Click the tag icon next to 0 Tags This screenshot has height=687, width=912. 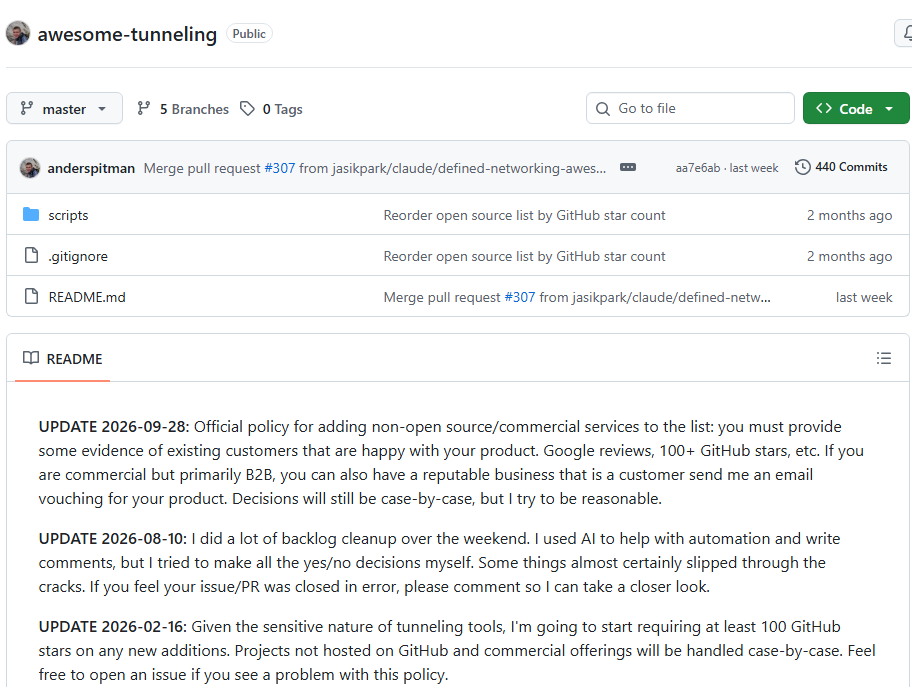pos(247,108)
